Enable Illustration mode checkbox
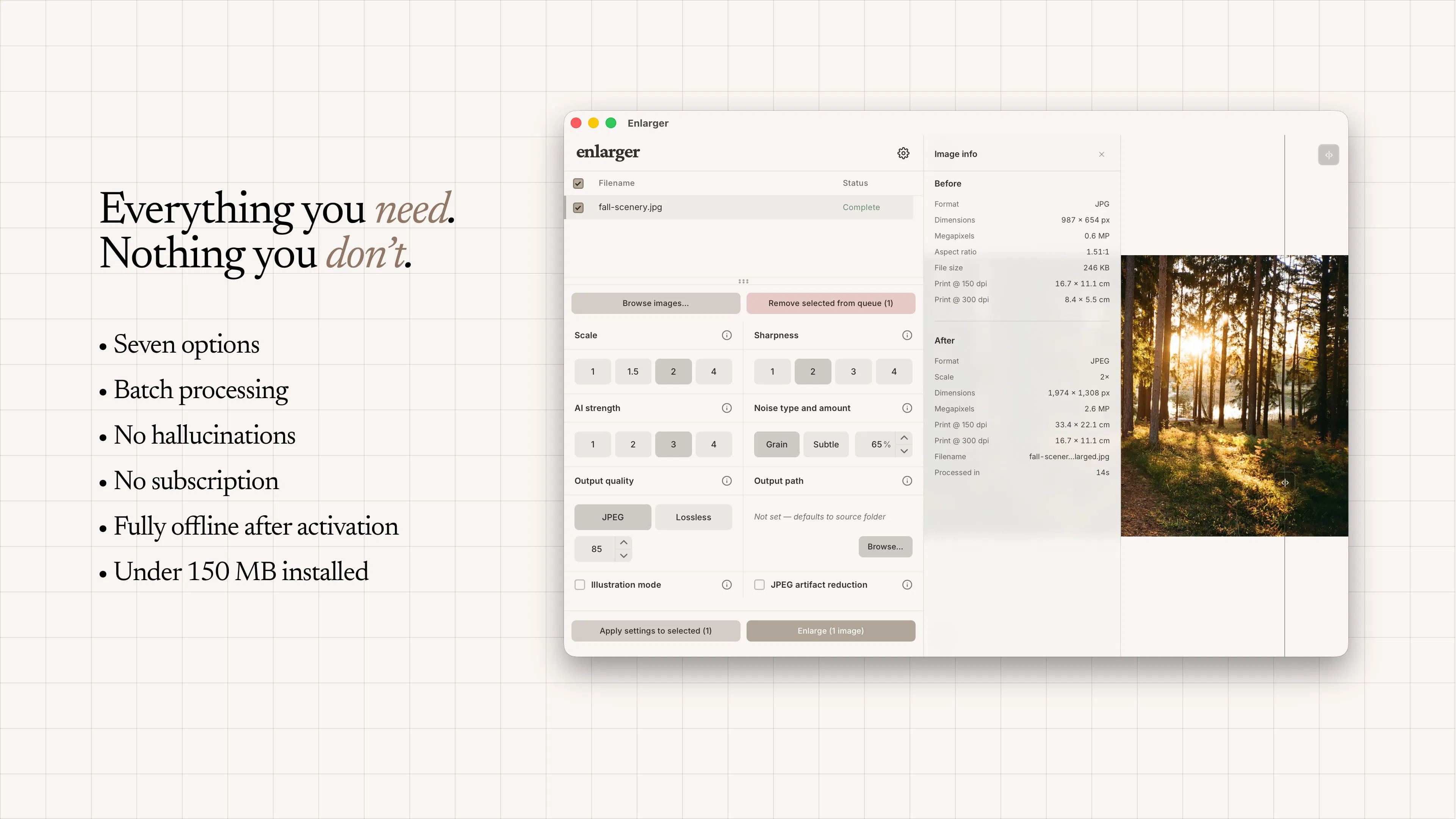This screenshot has width=1456, height=819. pyautogui.click(x=580, y=584)
